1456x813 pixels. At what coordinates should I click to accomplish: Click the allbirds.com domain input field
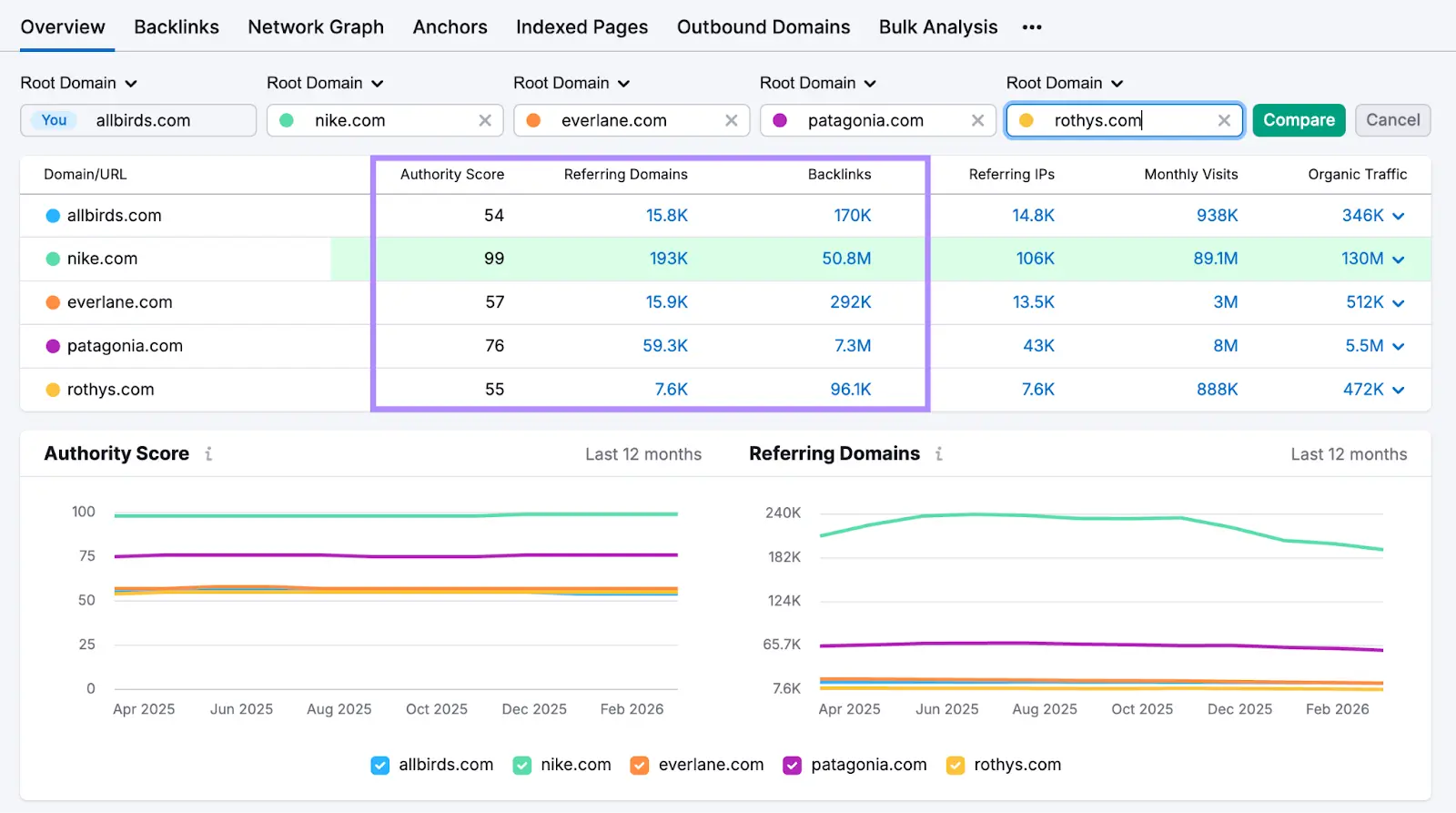click(x=138, y=120)
